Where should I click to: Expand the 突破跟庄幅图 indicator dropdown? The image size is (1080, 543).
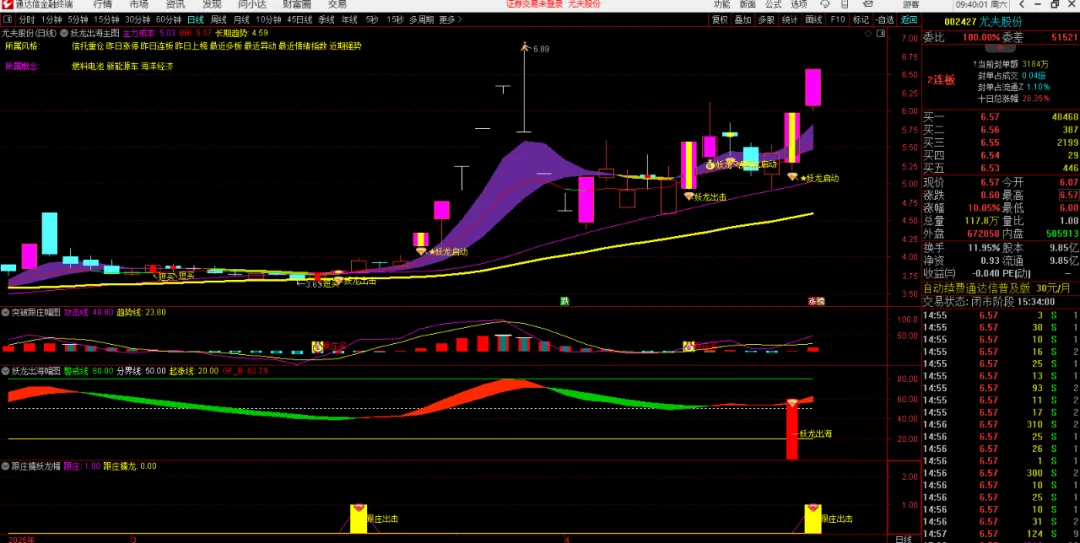click(6, 312)
